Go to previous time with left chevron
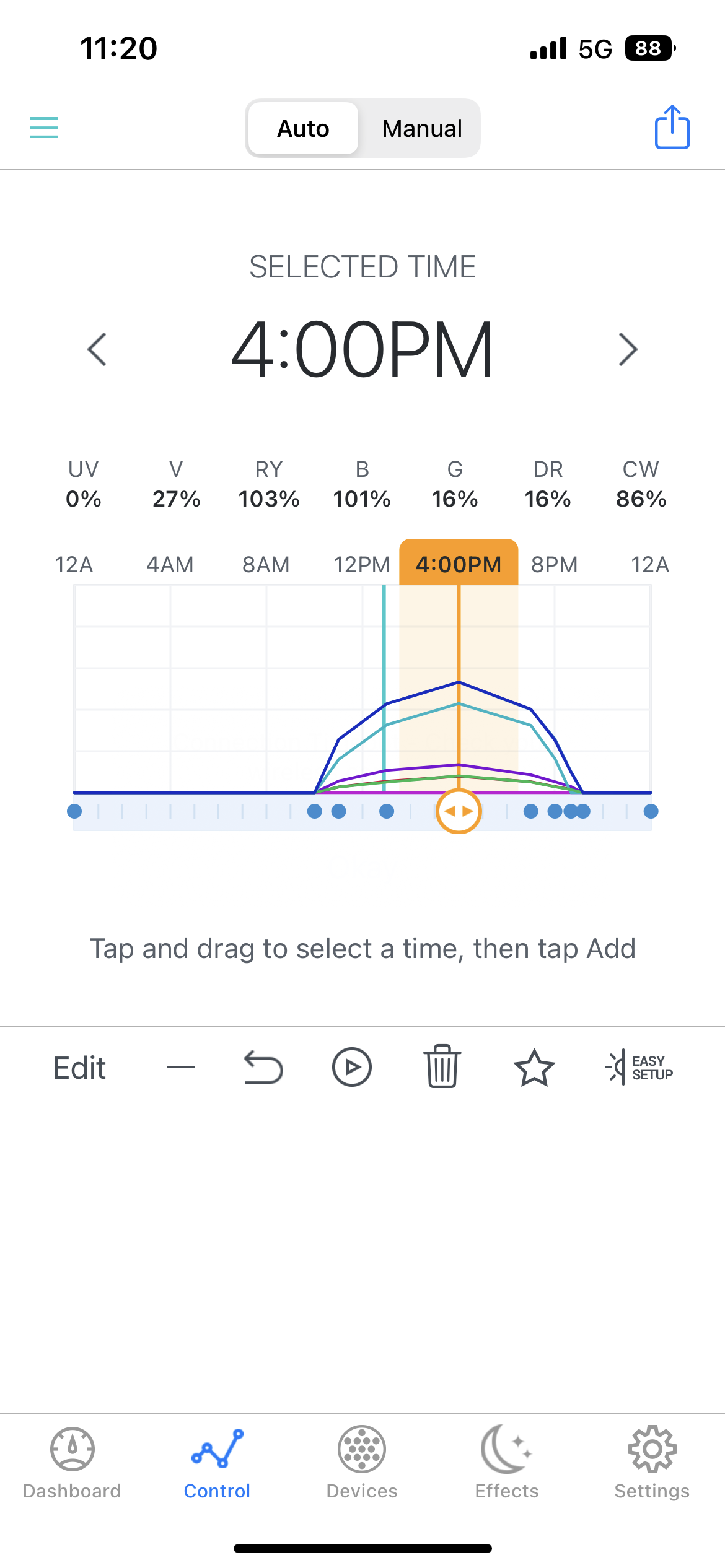 coord(97,349)
